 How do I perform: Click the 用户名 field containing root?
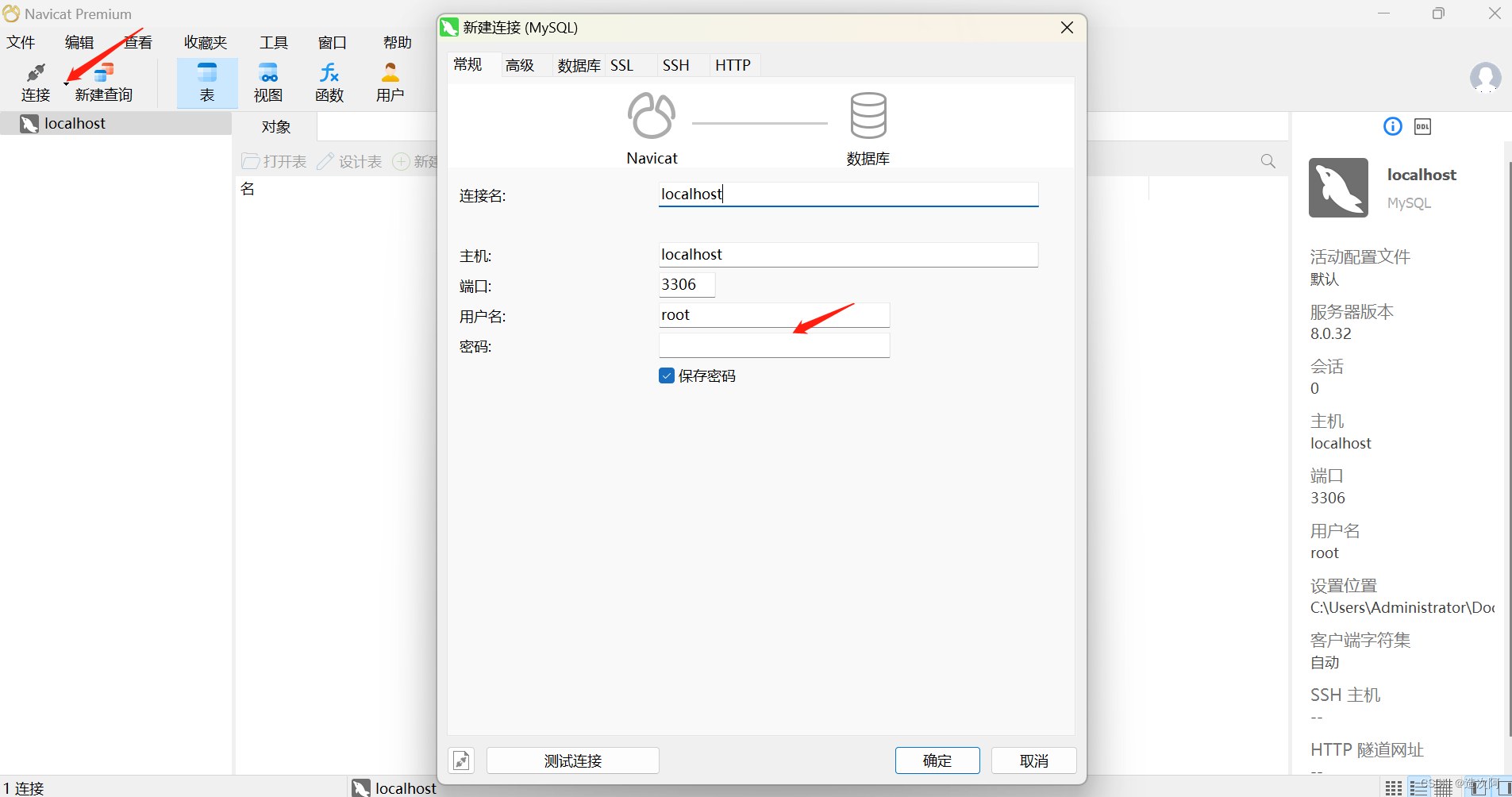[x=774, y=314]
